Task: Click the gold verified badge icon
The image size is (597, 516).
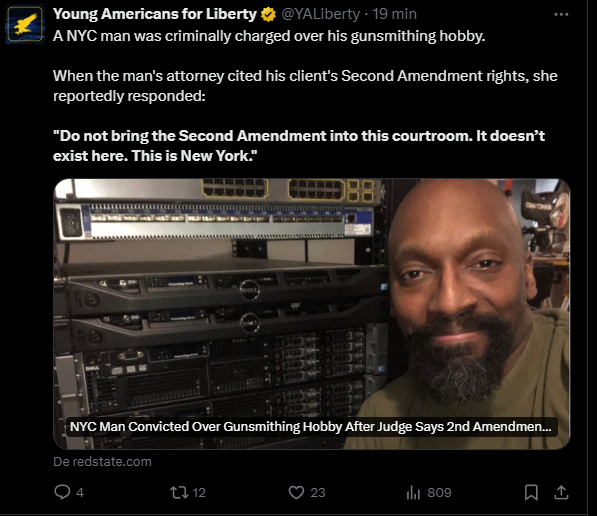Action: tap(268, 14)
